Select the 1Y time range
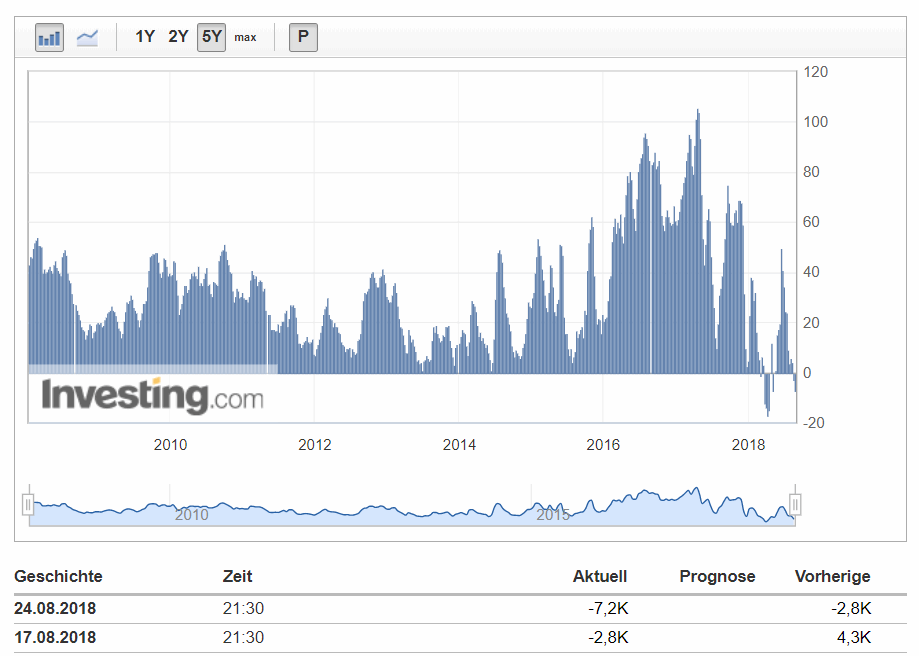 (145, 37)
